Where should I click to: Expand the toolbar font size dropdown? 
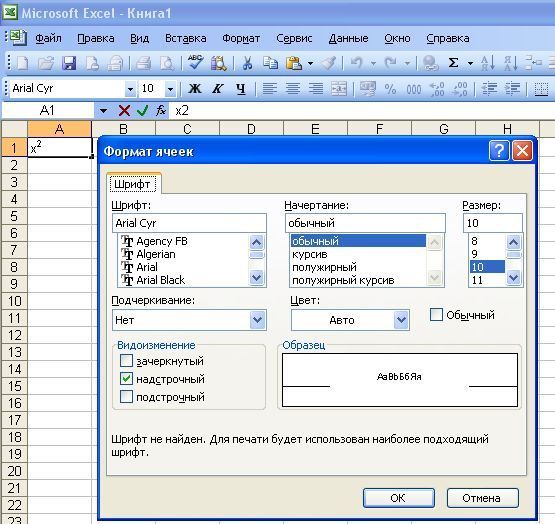coord(170,89)
